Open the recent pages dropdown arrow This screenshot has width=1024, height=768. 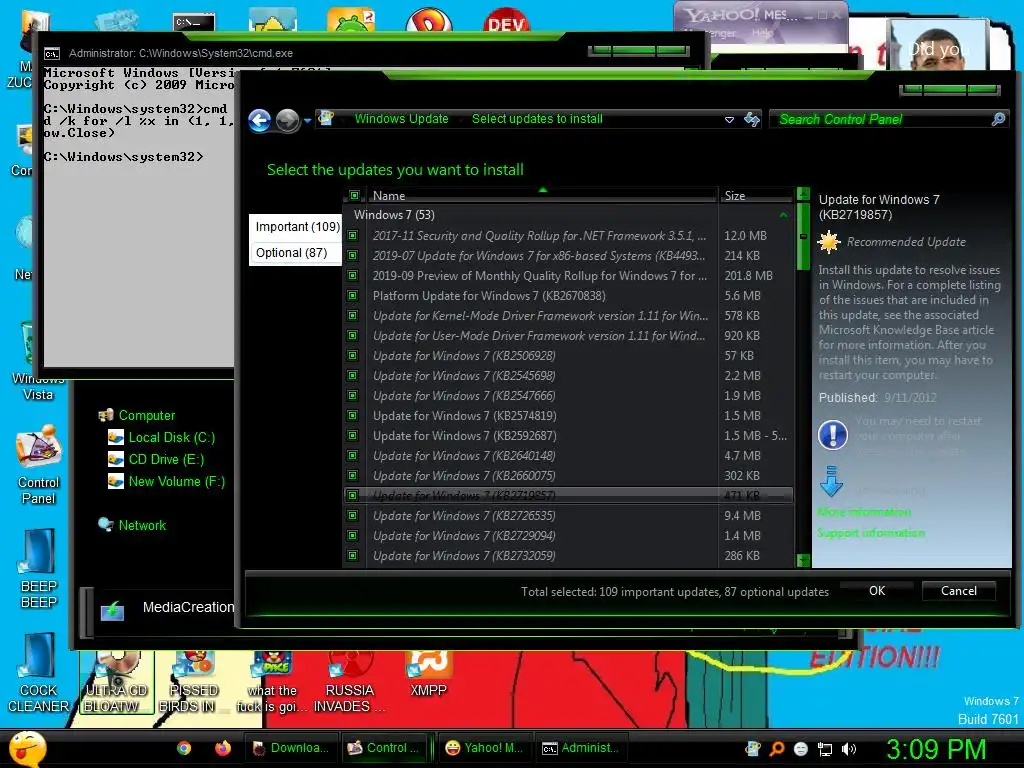(307, 121)
